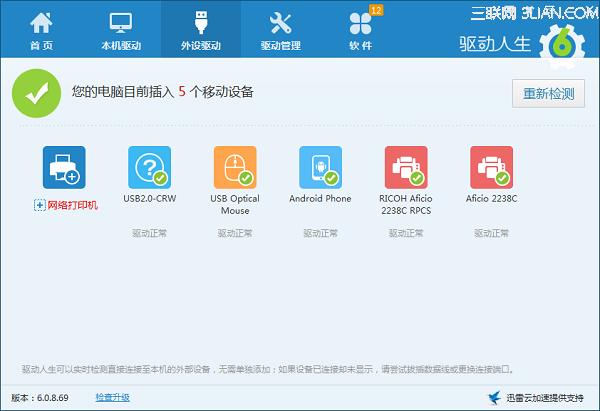Click the USB Optical Mouse label
Image resolution: width=600 pixels, height=411 pixels.
(235, 204)
